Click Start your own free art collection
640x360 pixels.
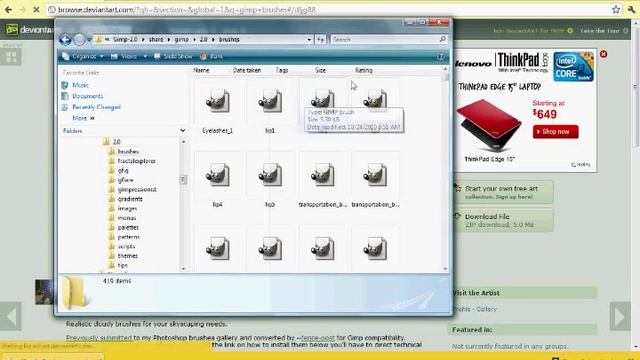(x=504, y=192)
